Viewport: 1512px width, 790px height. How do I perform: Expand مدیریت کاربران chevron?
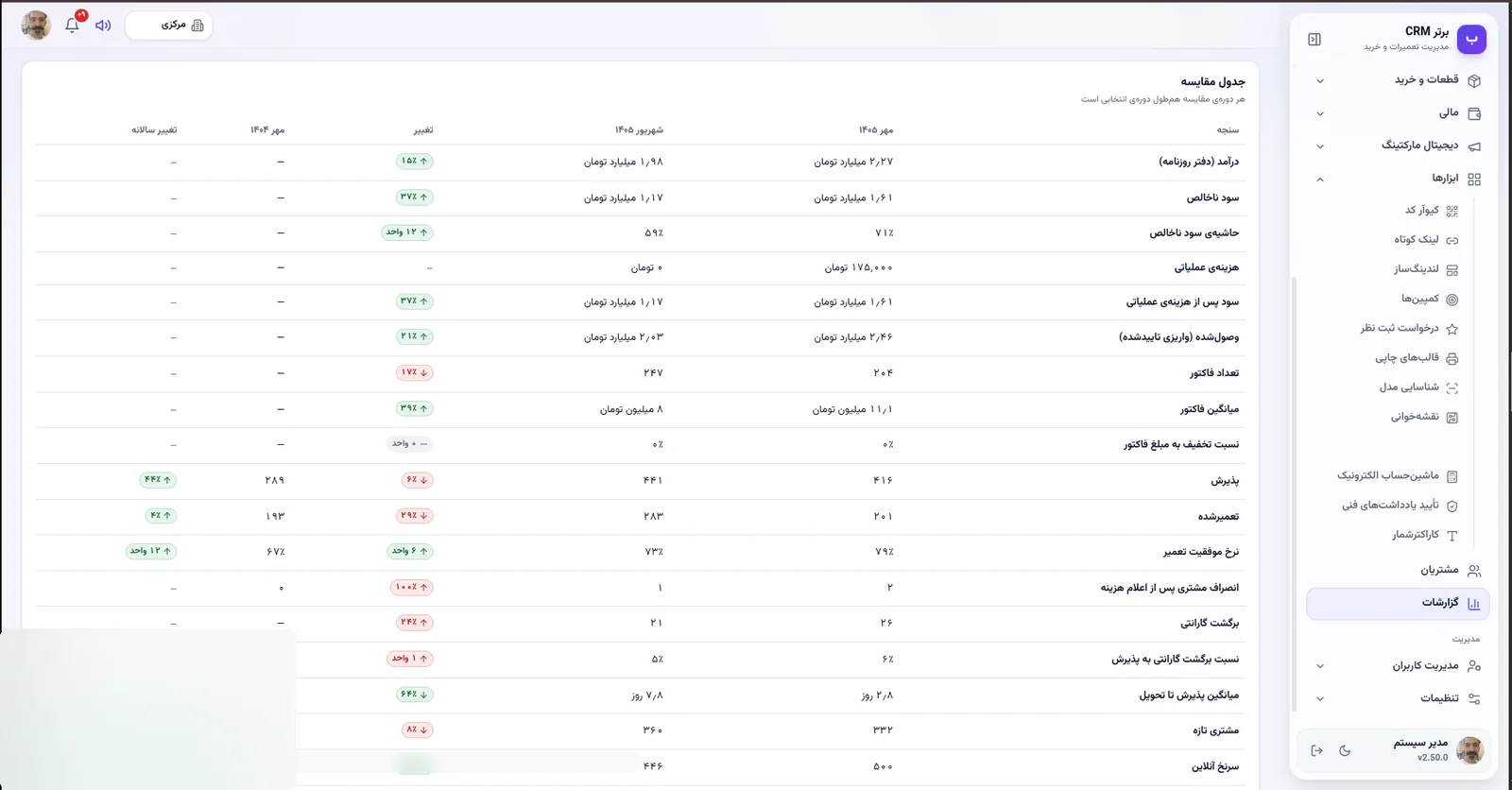point(1320,666)
